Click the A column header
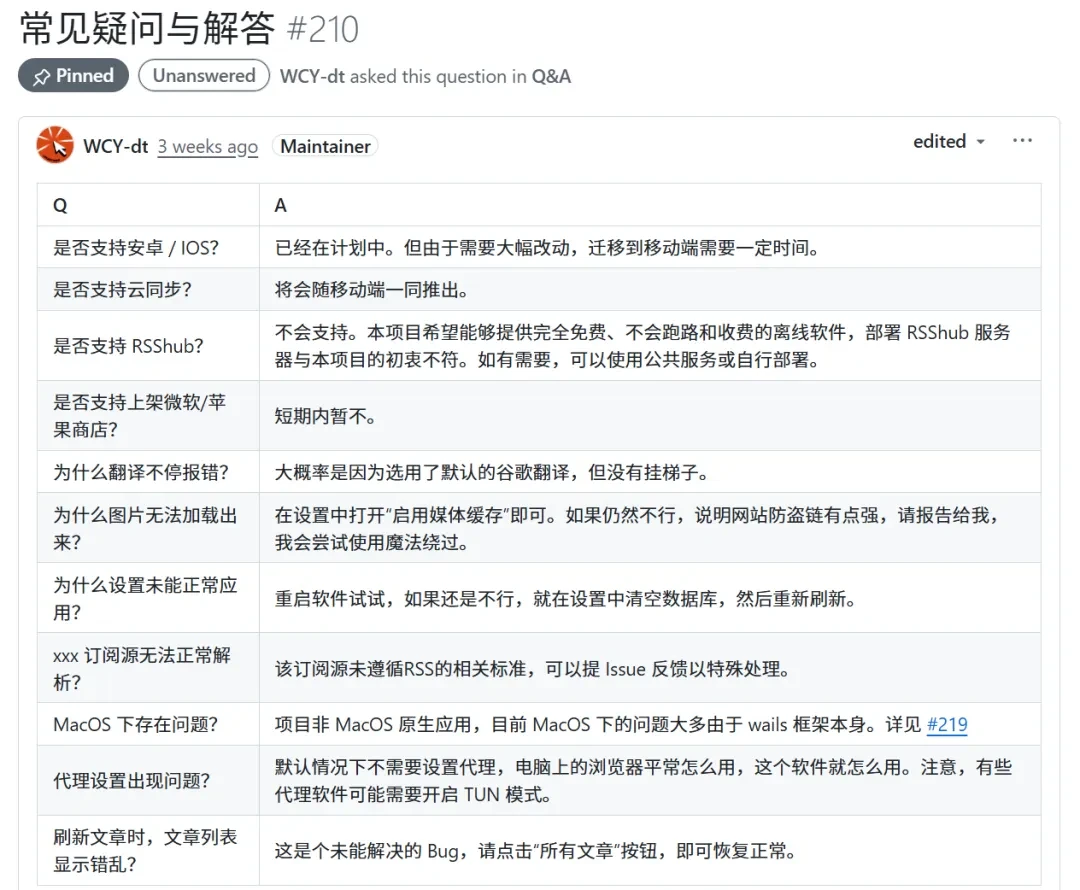 (x=280, y=205)
